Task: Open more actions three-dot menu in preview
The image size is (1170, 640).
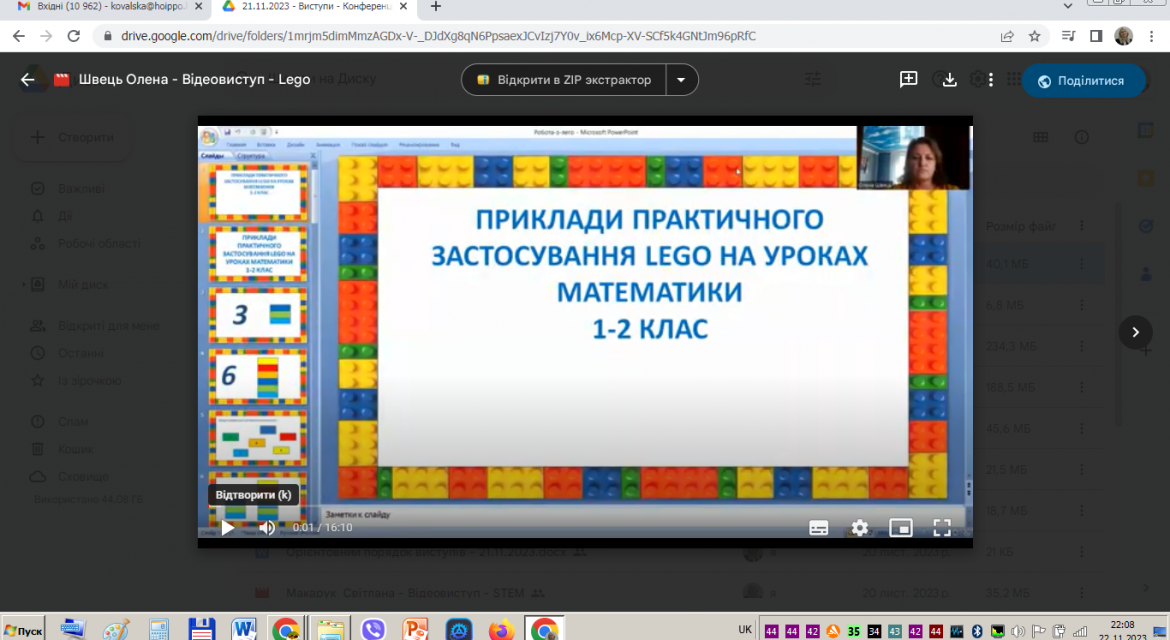Action: click(991, 80)
